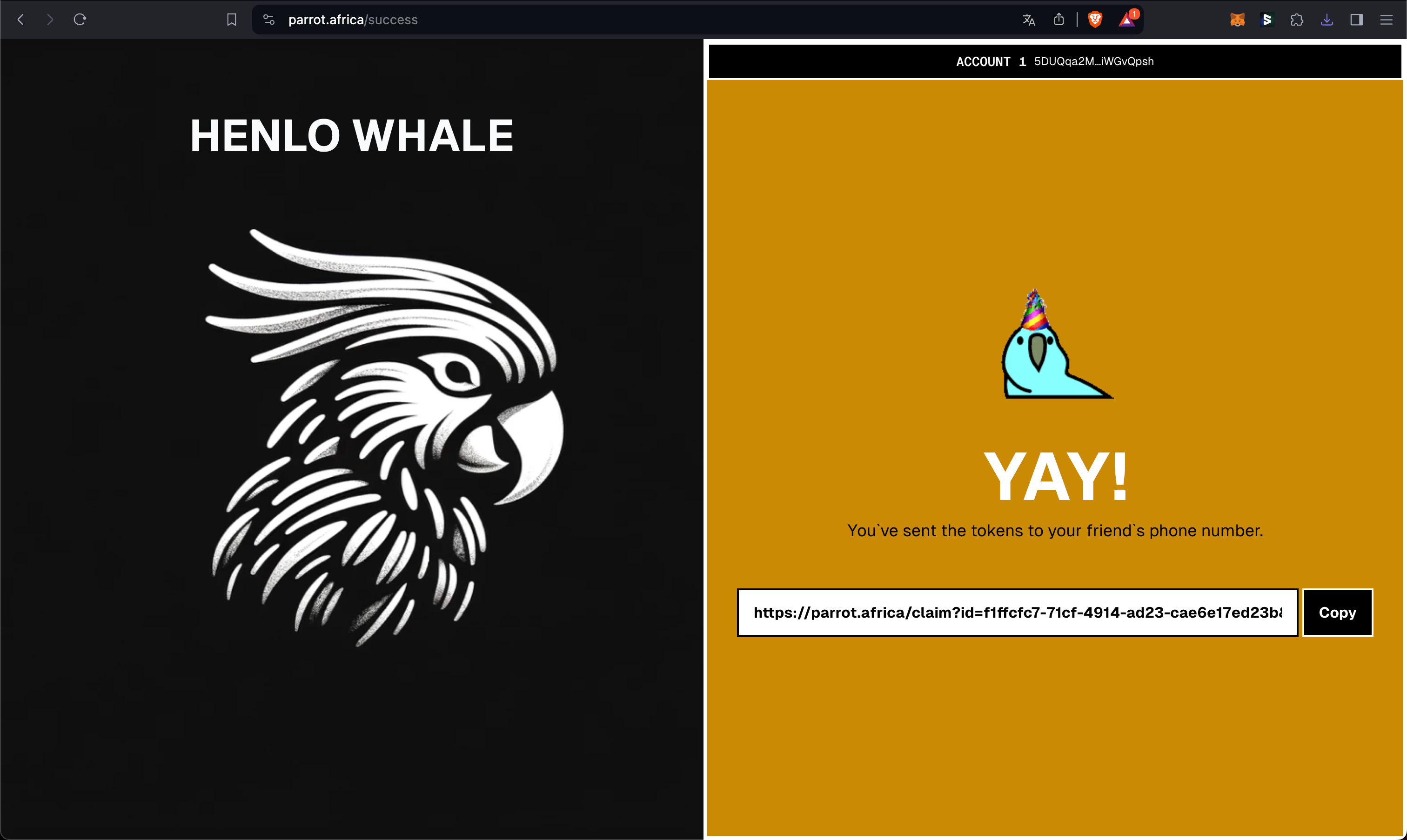
Task: Click the browser forward arrow
Action: (x=50, y=20)
